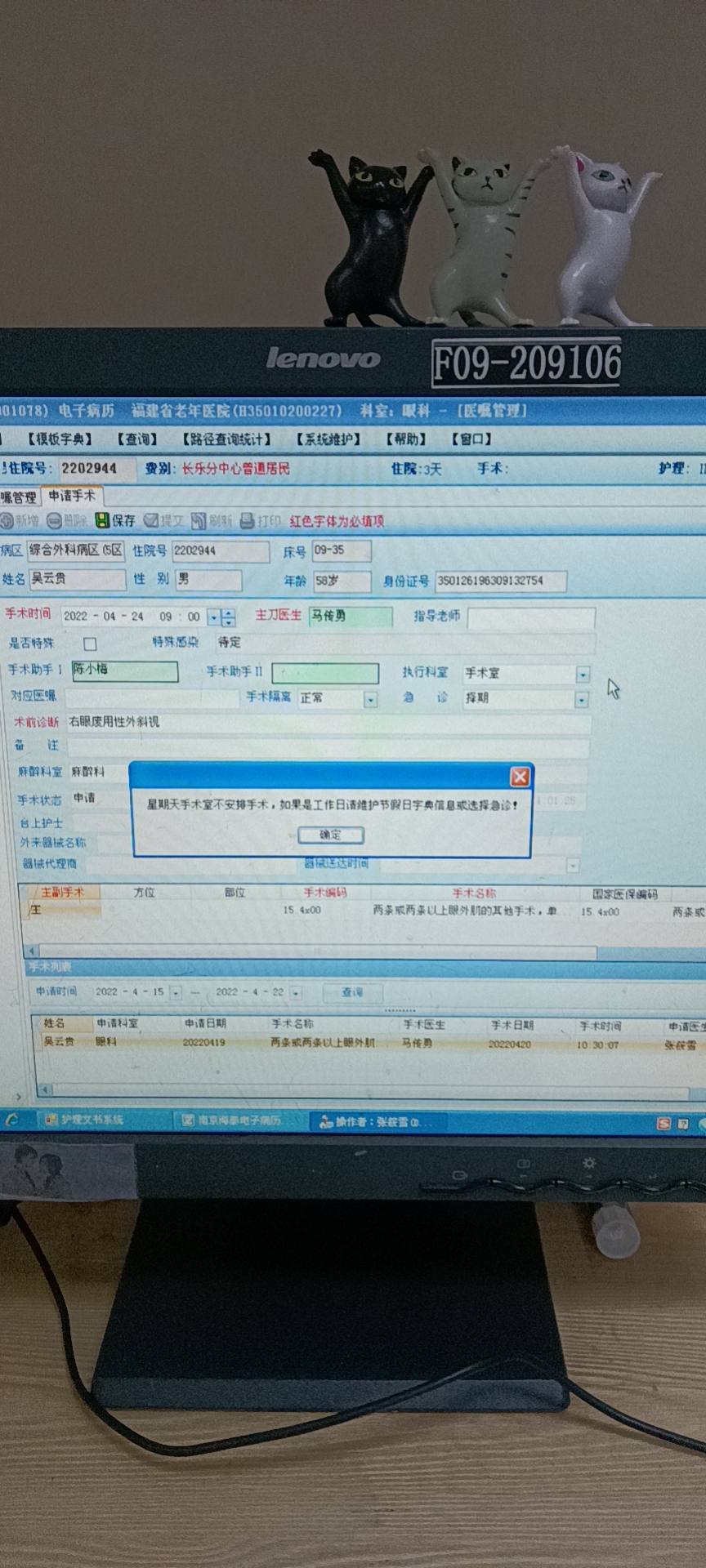Image resolution: width=706 pixels, height=1568 pixels.
Task: Click the Sogou input tray icon
Action: pos(664,1124)
